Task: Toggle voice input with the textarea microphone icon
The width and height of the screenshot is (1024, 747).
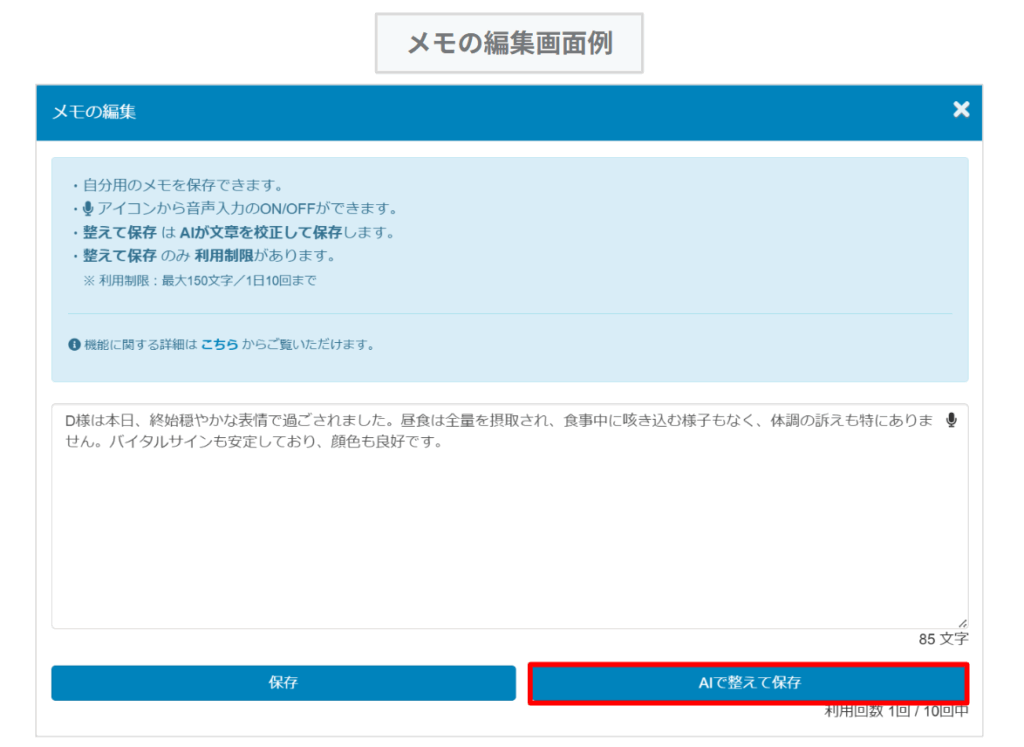Action: (951, 421)
